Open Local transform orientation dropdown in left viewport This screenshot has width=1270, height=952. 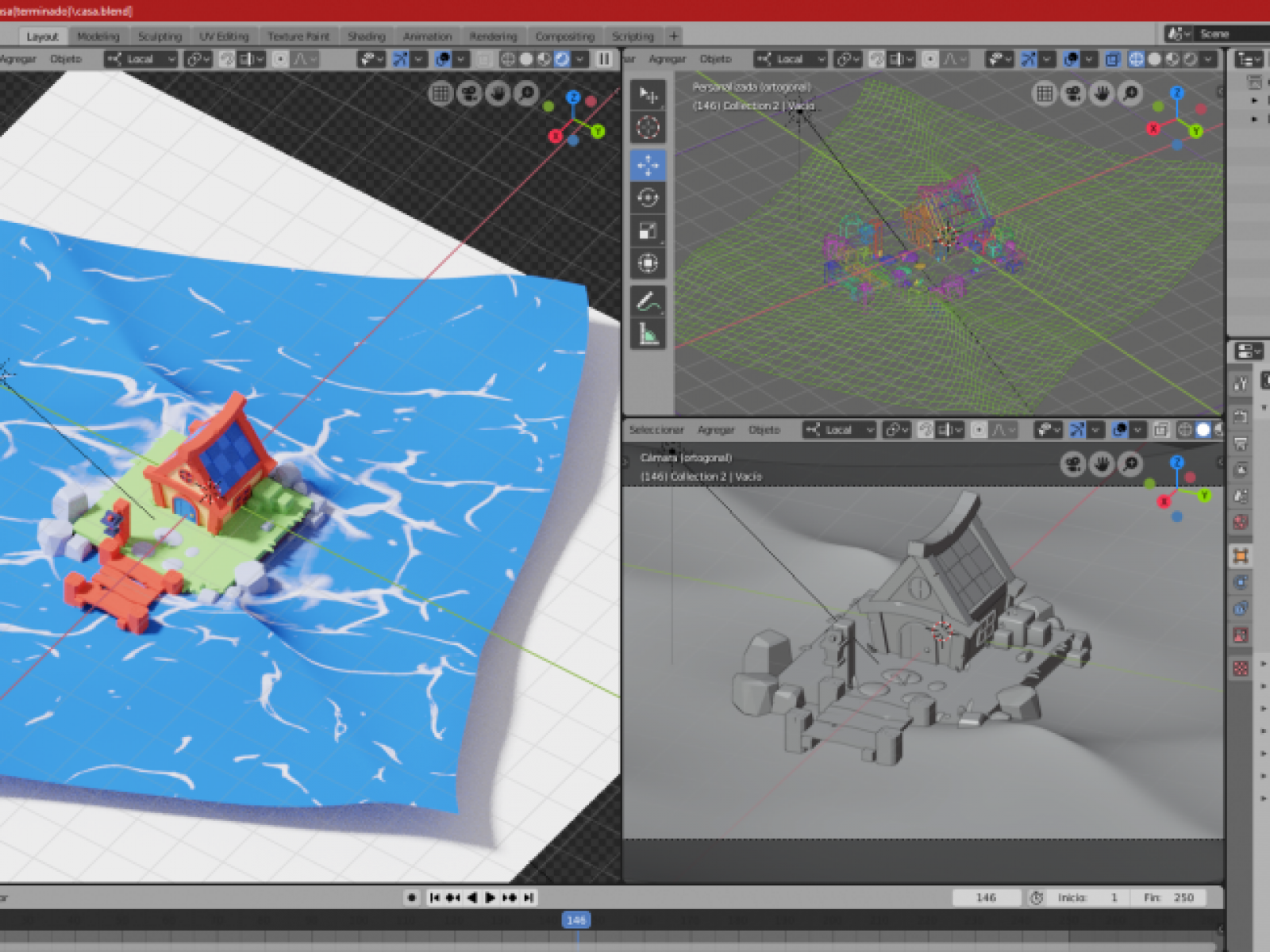tap(141, 59)
